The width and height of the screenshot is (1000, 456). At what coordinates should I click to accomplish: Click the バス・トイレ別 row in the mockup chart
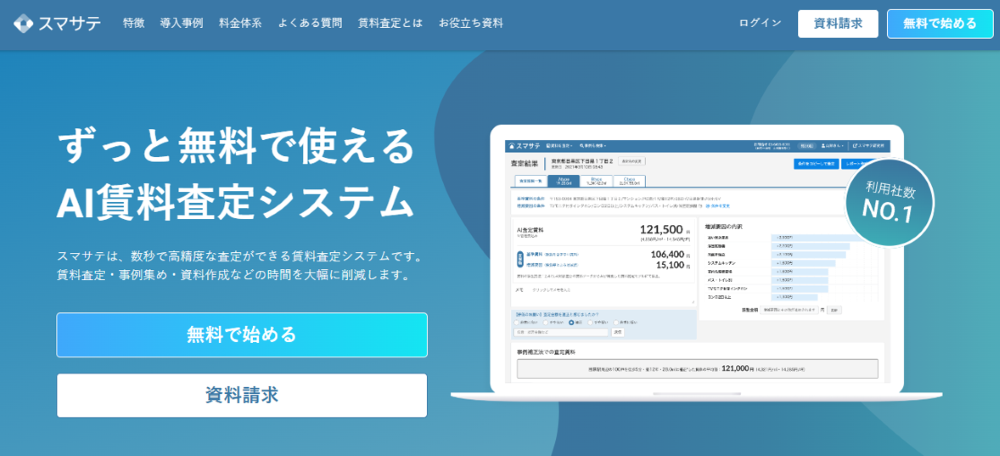(x=791, y=280)
